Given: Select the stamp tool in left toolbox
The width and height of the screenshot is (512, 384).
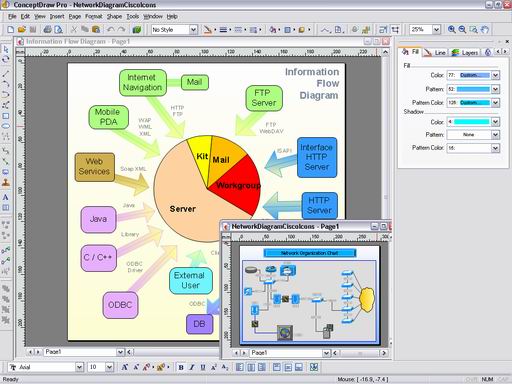Looking at the screenshot, I should (x=6, y=183).
